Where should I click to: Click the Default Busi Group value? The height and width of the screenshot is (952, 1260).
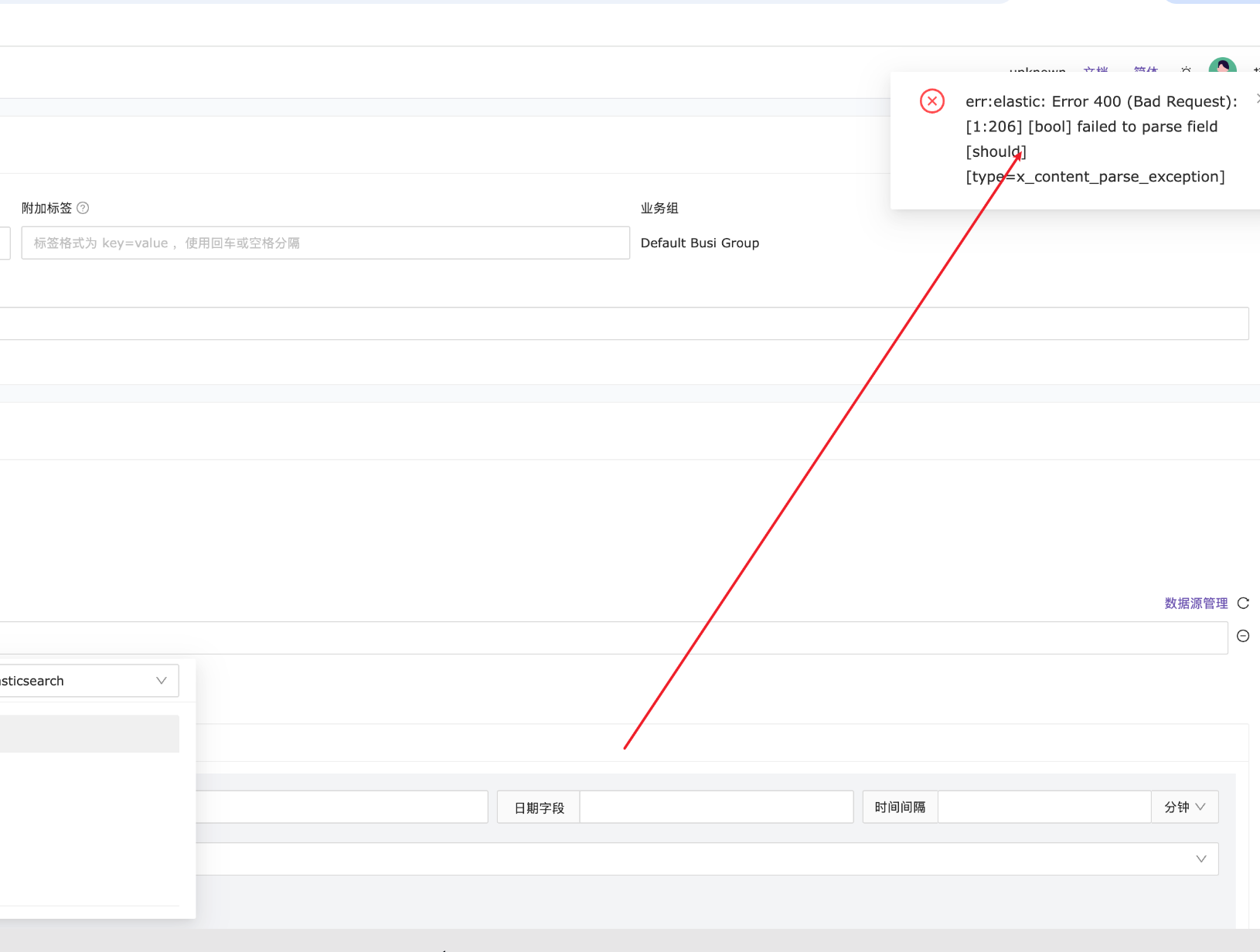(700, 243)
